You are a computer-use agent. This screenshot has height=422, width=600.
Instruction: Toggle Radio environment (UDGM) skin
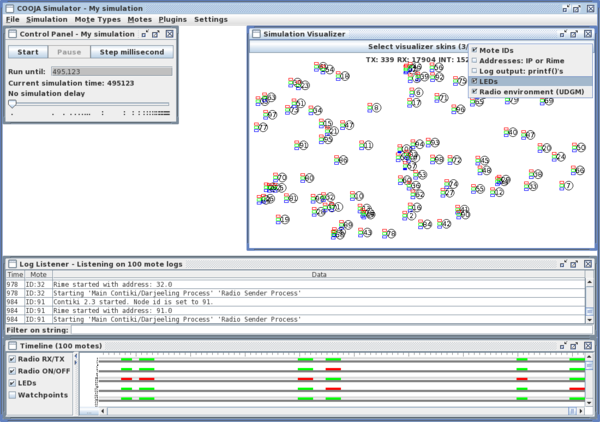[x=530, y=91]
